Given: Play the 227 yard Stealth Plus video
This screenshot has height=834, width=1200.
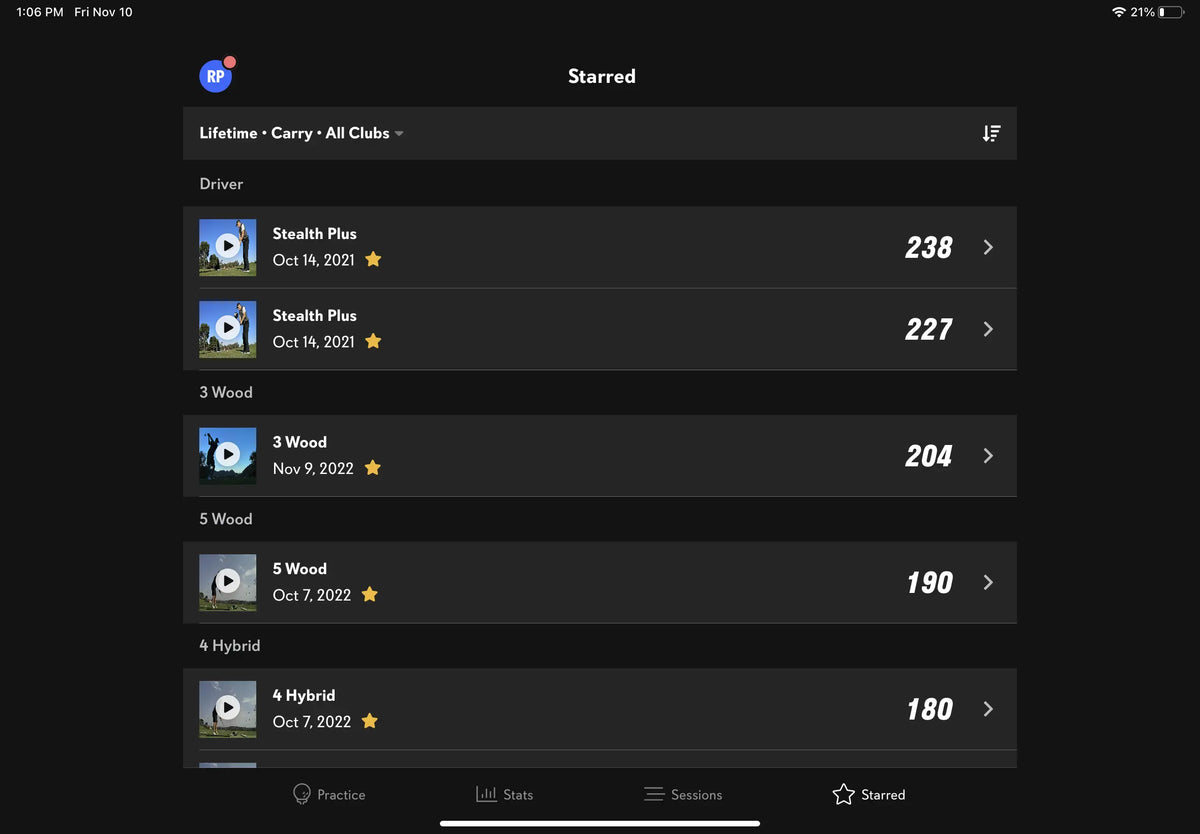Looking at the screenshot, I should click(x=228, y=329).
